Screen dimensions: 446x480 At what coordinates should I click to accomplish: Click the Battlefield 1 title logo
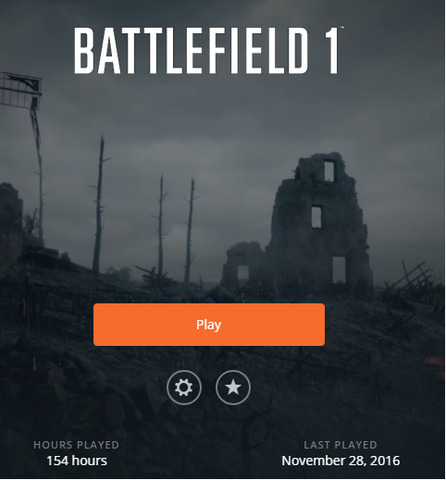[x=208, y=51]
